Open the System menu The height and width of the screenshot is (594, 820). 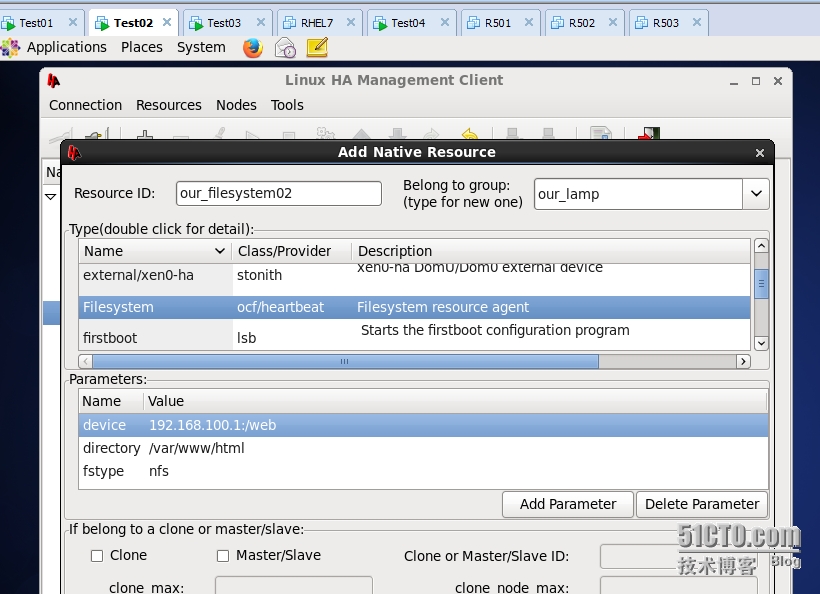(x=201, y=47)
